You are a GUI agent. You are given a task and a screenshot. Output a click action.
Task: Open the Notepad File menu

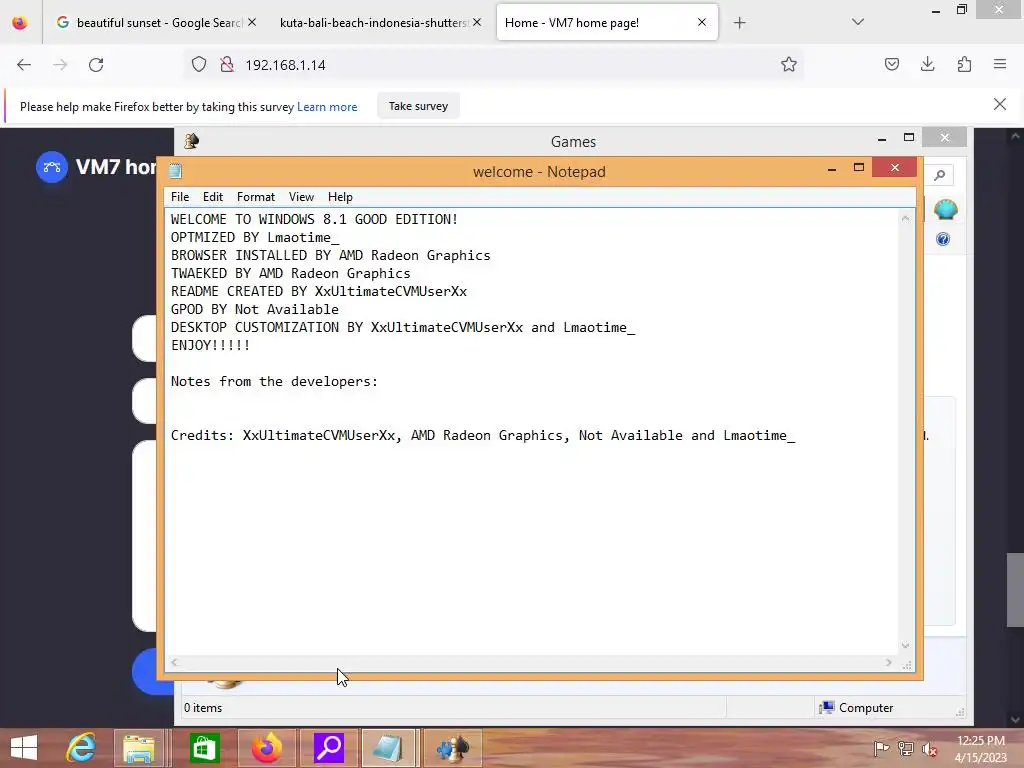180,197
